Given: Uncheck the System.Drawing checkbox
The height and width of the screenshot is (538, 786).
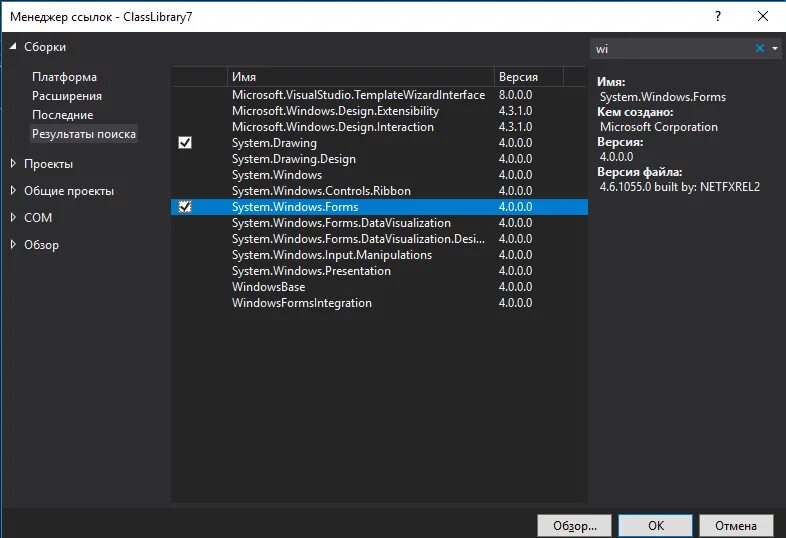Looking at the screenshot, I should (185, 143).
